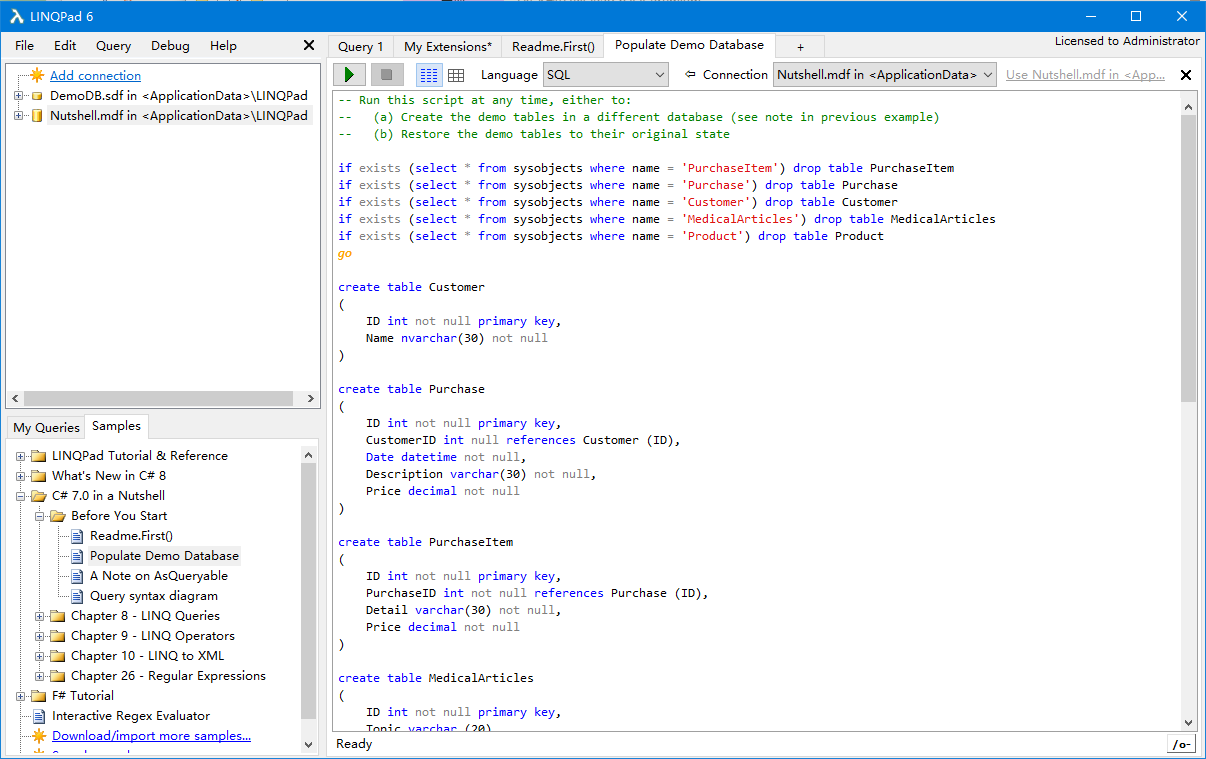The width and height of the screenshot is (1206, 759).
Task: Select the Populate Demo Database tab
Action: tap(689, 45)
